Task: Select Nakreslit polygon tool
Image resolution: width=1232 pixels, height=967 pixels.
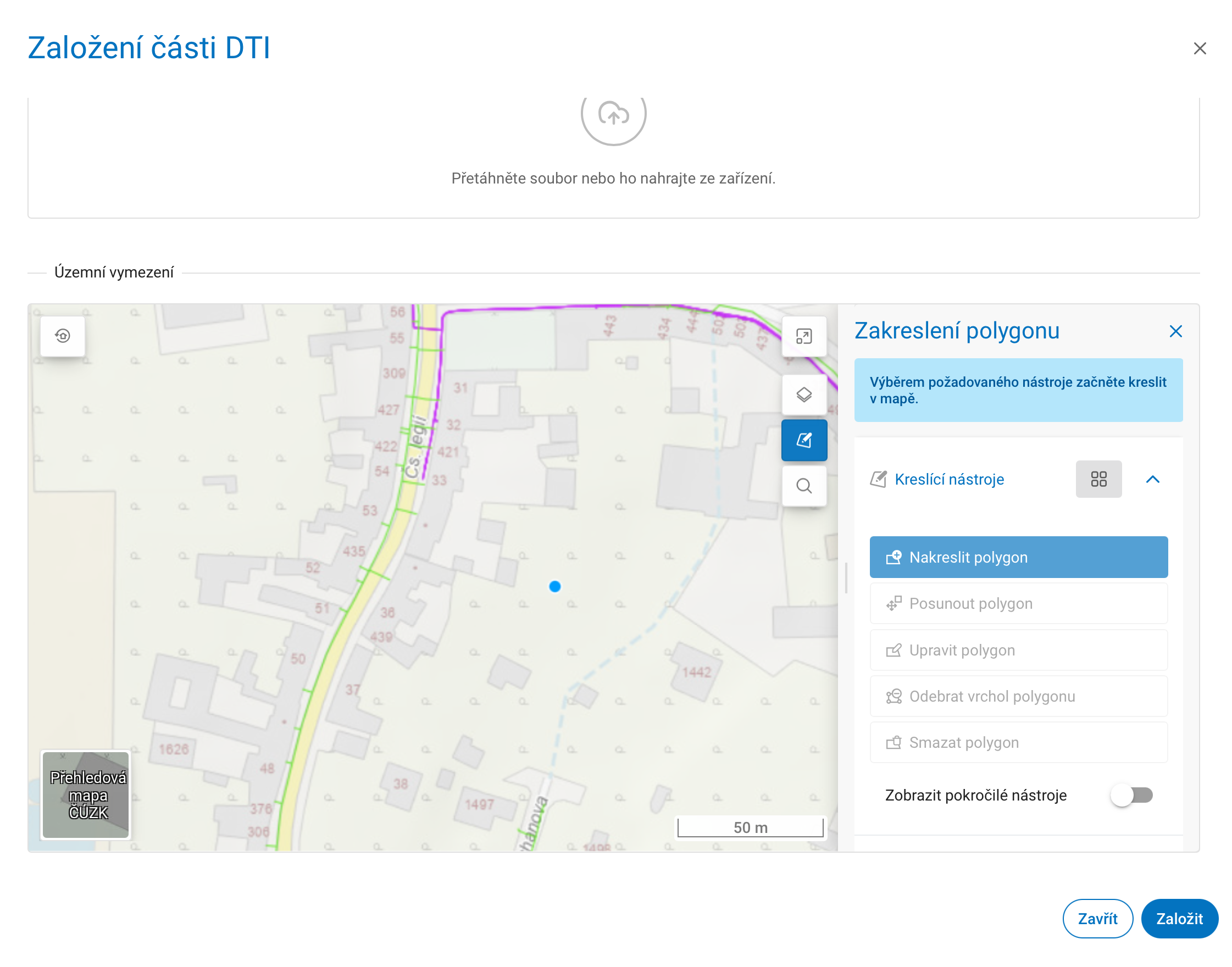Action: point(1019,557)
